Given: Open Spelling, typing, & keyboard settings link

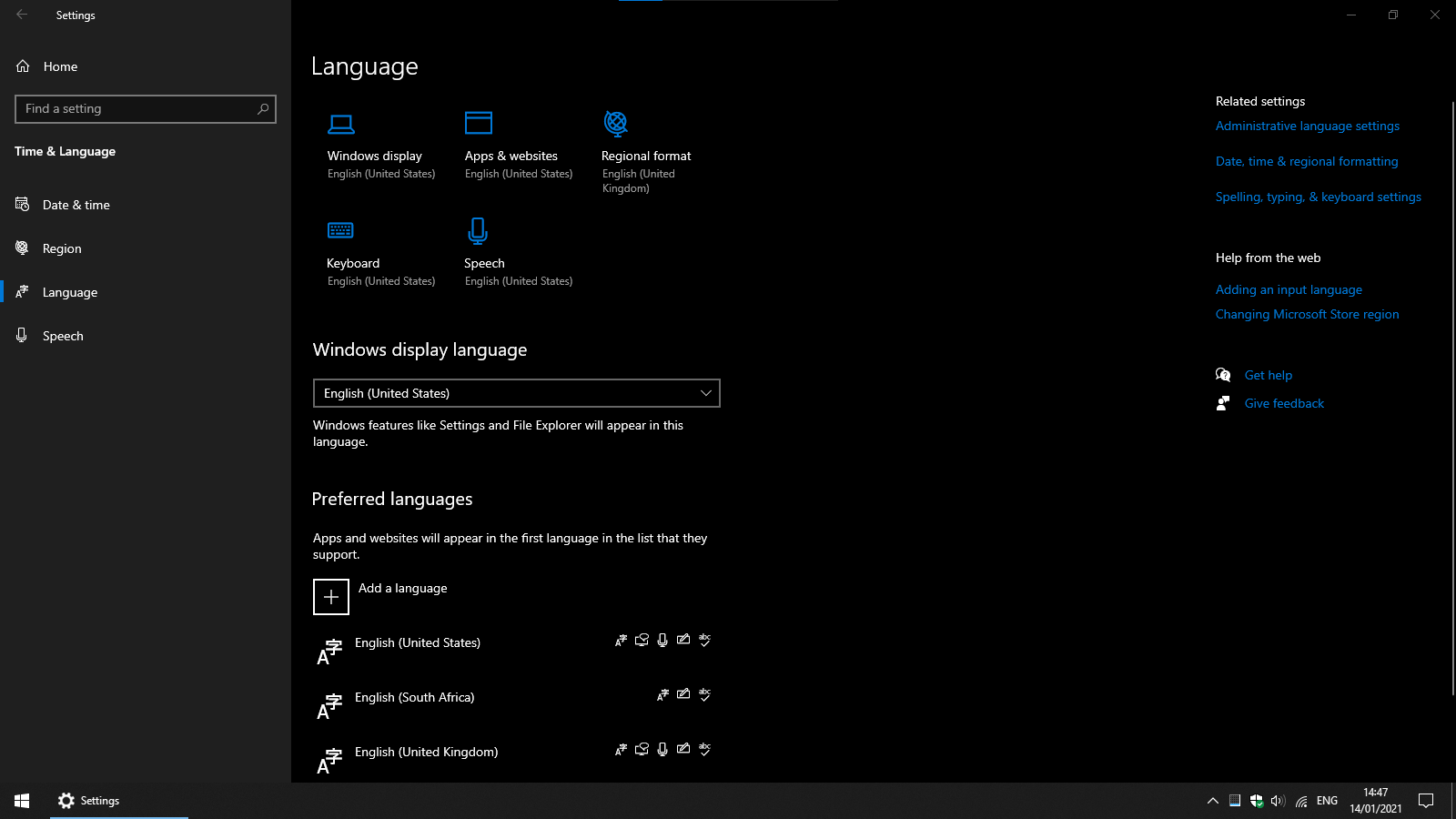Looking at the screenshot, I should click(1319, 197).
